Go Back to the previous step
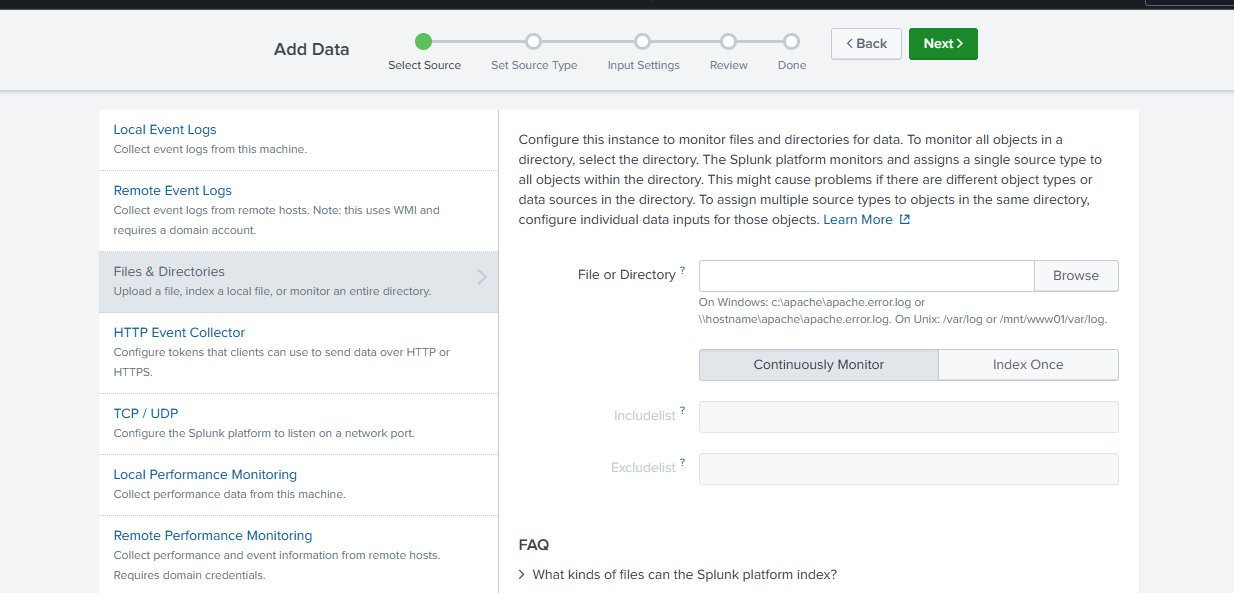Viewport: 1234px width, 593px height. 866,44
